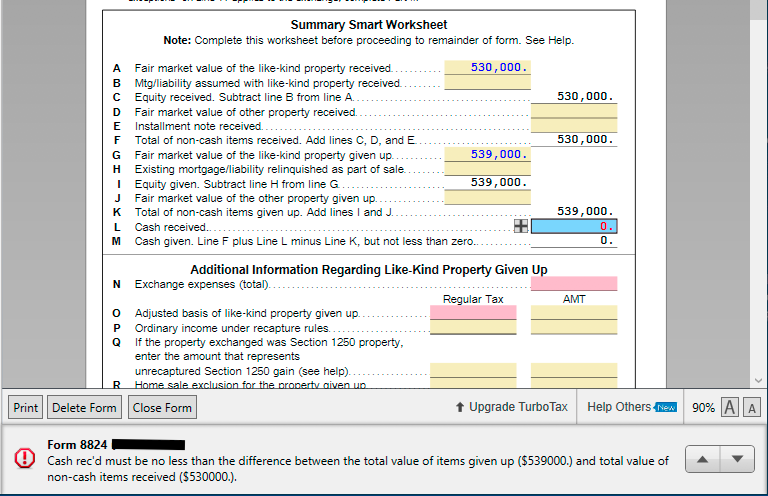Screen dimensions: 768x496
Task: Click line A fair market value field
Action: [487, 68]
